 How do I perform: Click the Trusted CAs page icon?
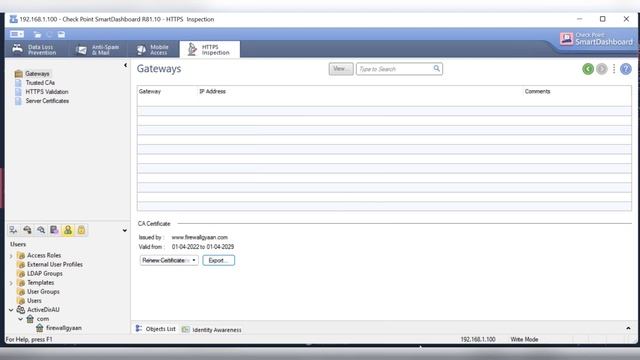click(x=18, y=82)
